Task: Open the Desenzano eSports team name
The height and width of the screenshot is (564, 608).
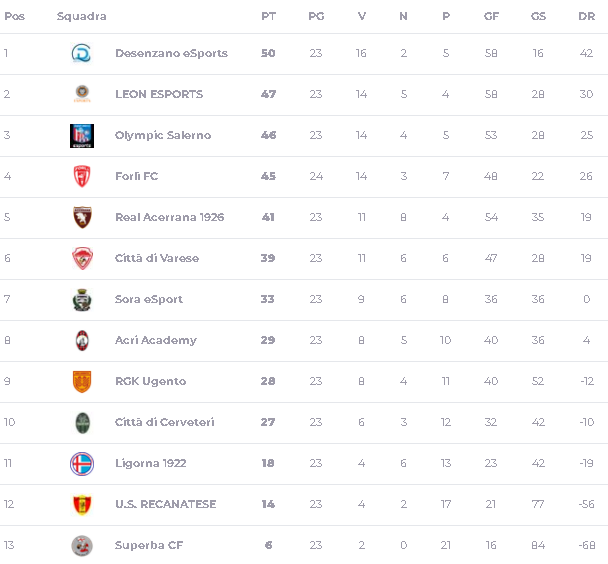Action: coord(171,53)
